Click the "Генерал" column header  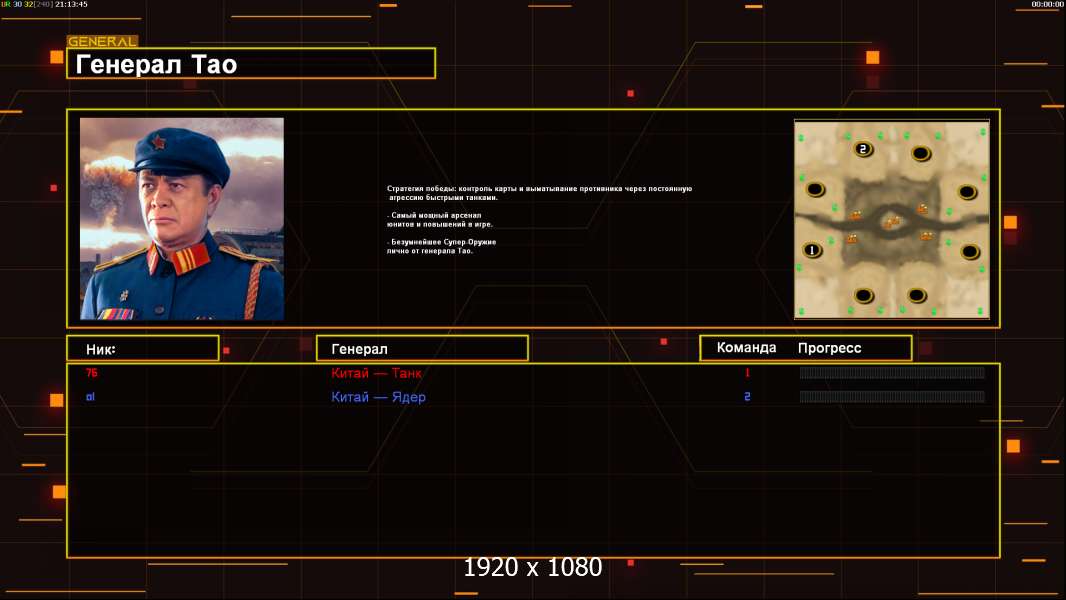coord(422,349)
